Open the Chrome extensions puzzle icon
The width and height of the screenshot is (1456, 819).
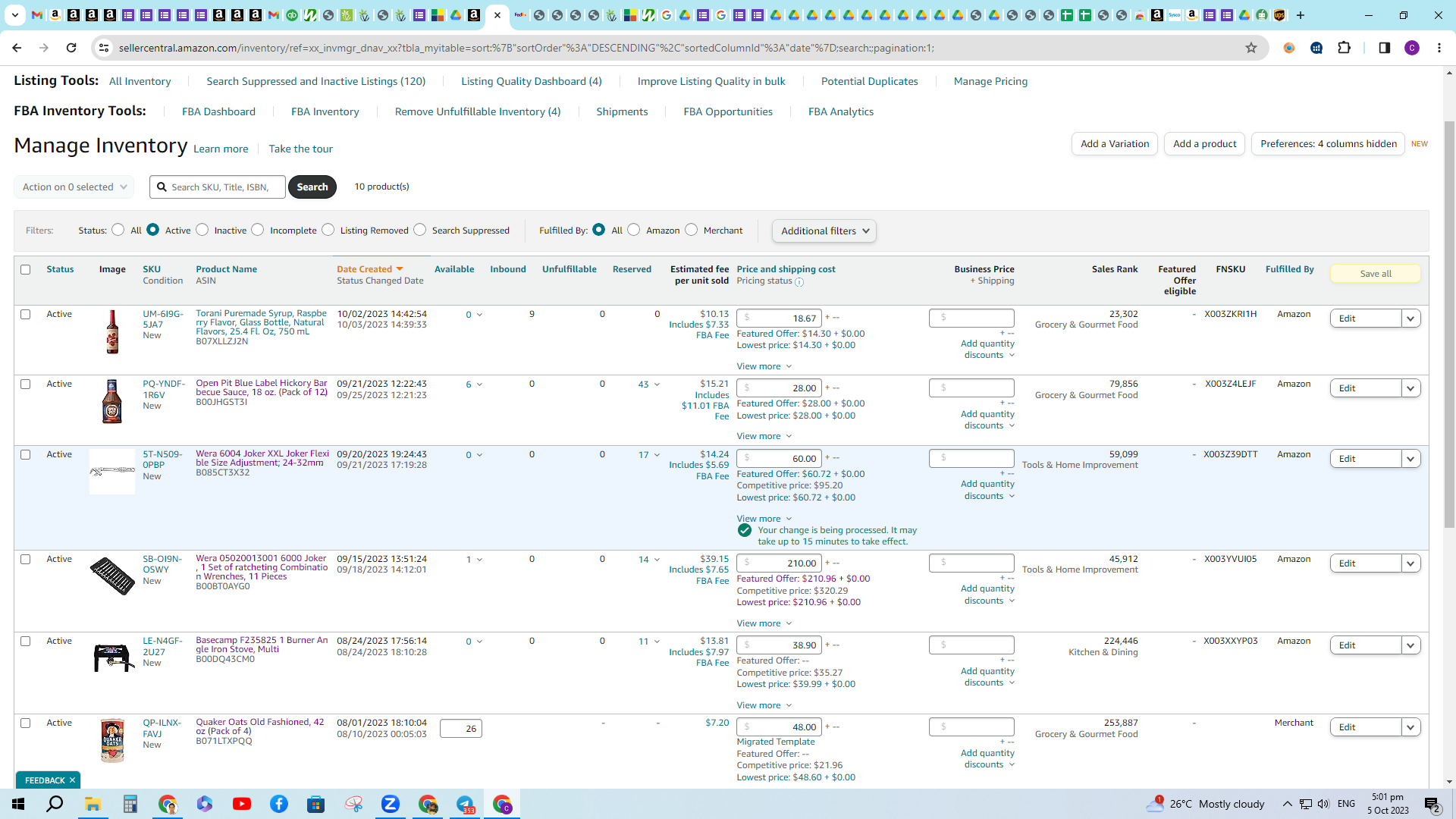click(1345, 48)
